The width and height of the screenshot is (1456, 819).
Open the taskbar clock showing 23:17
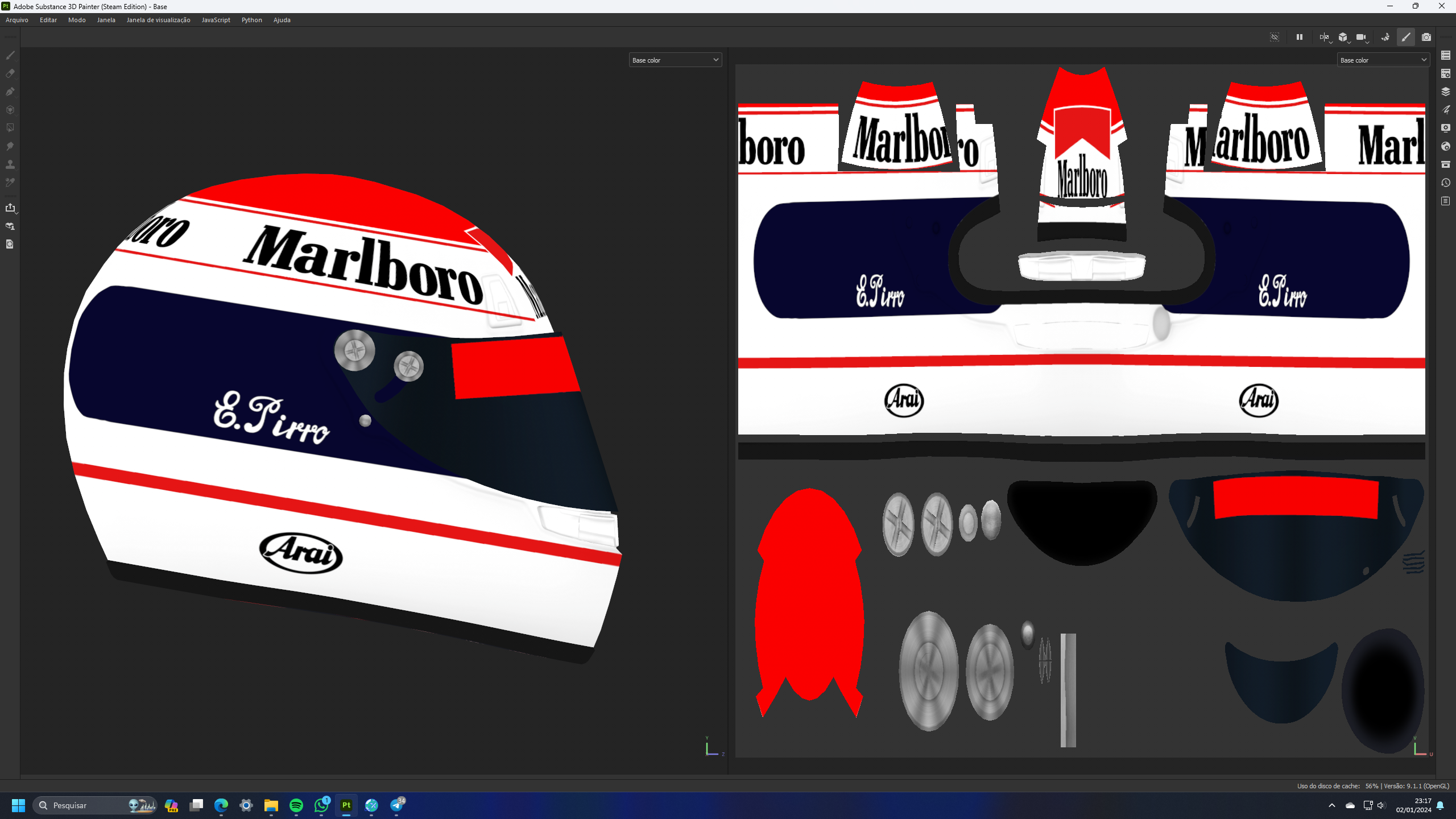click(x=1413, y=805)
